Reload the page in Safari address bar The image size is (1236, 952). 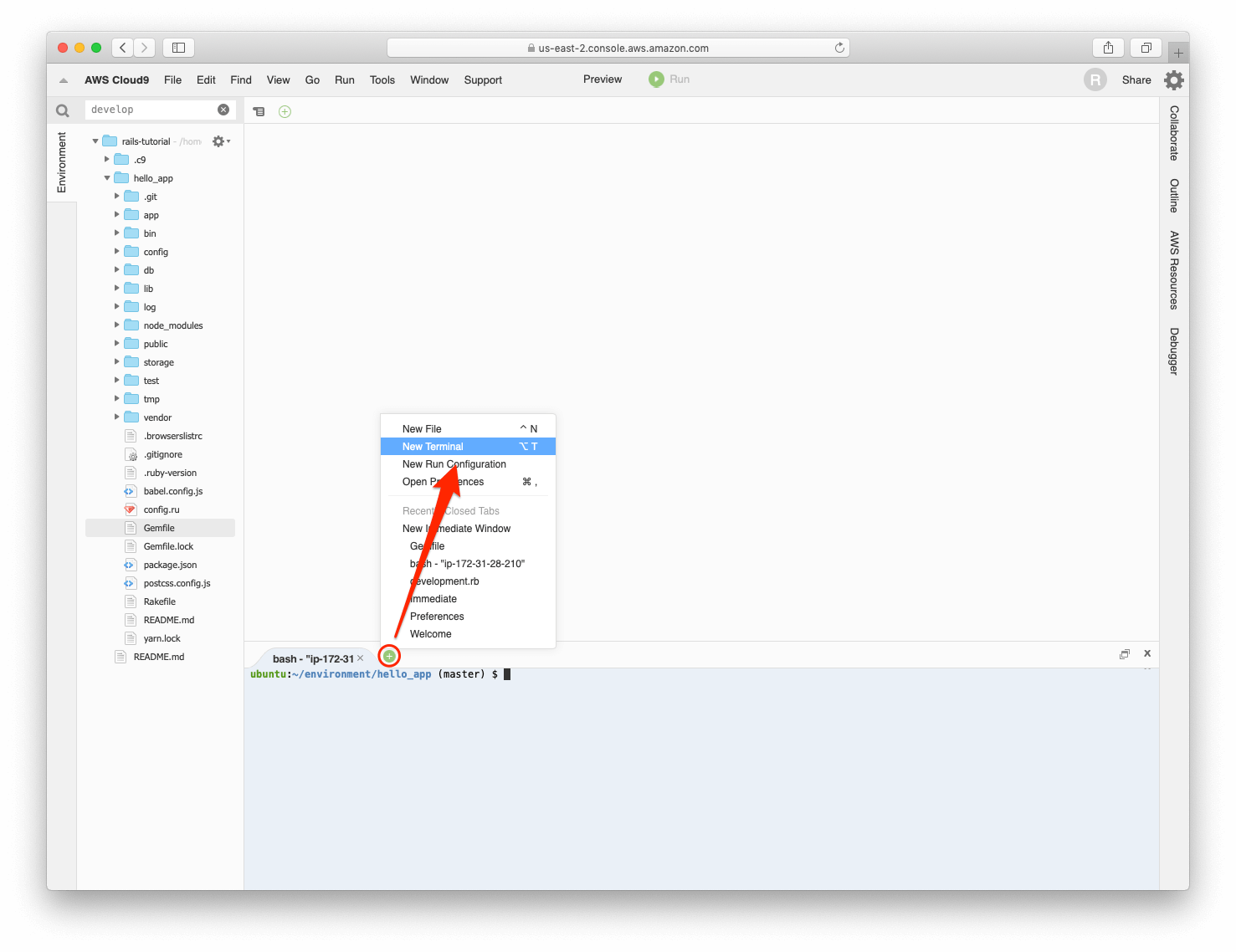pos(839,48)
